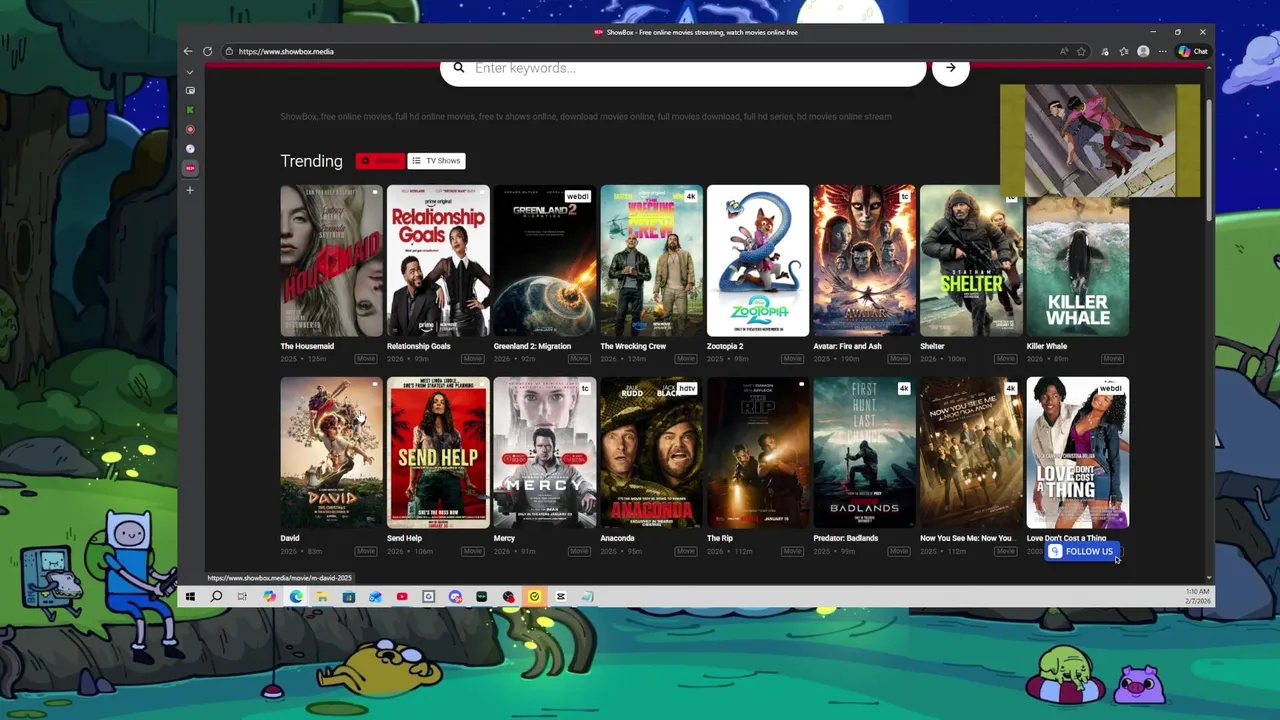Screen dimensions: 1280x720
Task: Add page to favorites with star icon
Action: [x=1081, y=51]
